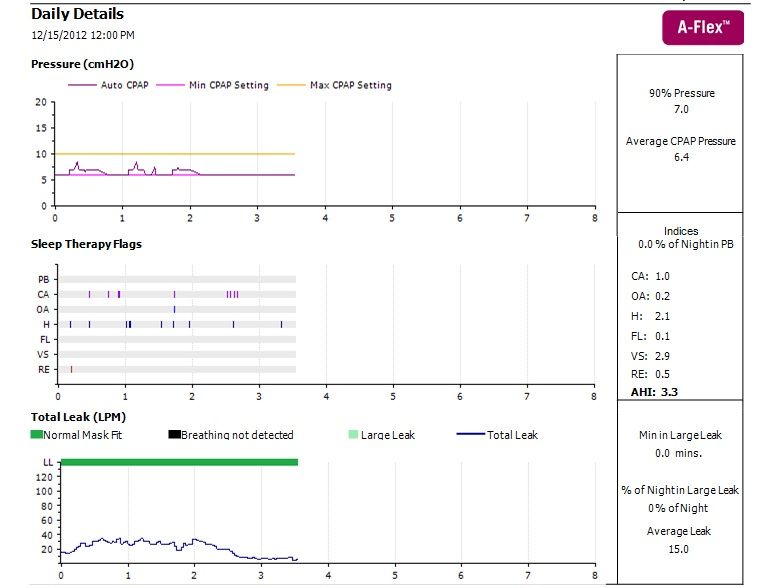Click the 90% Pressure value 7.0
The width and height of the screenshot is (766, 588).
click(681, 109)
